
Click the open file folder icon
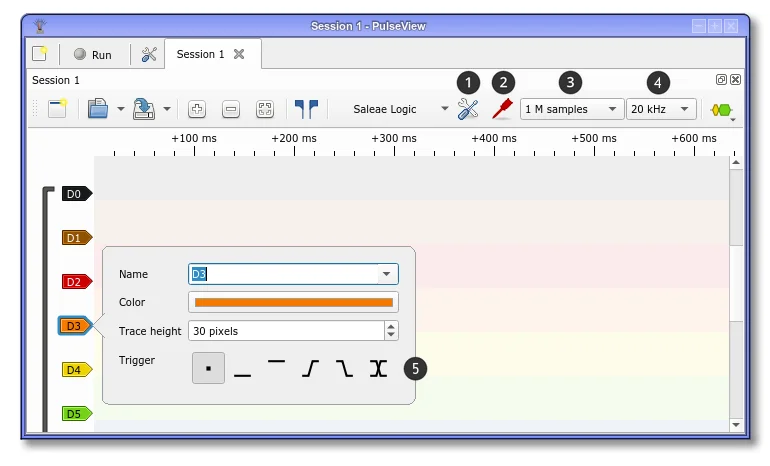coord(98,109)
